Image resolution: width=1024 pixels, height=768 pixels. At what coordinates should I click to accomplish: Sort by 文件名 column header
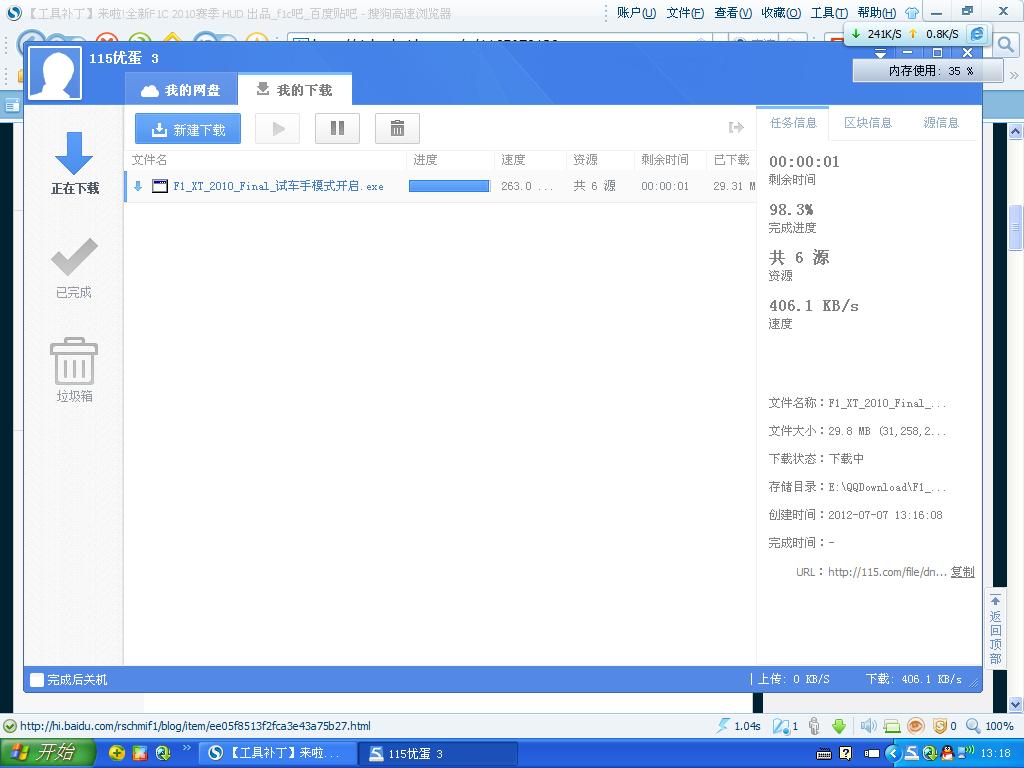click(x=150, y=160)
